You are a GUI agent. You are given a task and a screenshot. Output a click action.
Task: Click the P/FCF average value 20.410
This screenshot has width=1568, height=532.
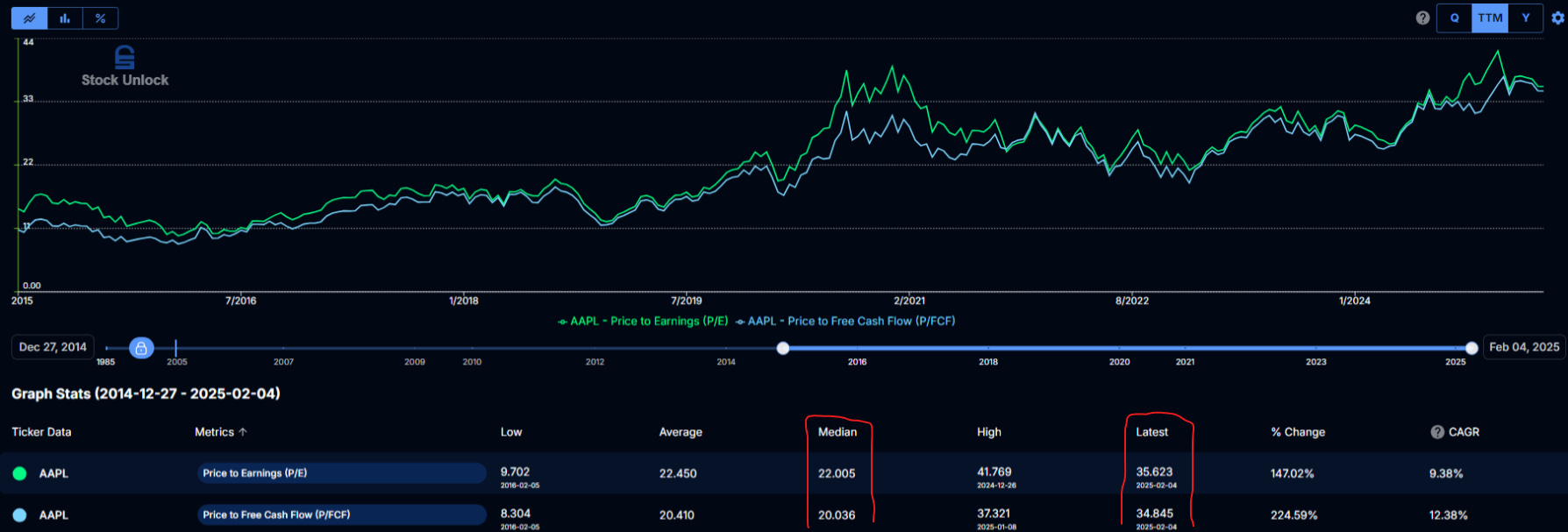677,515
